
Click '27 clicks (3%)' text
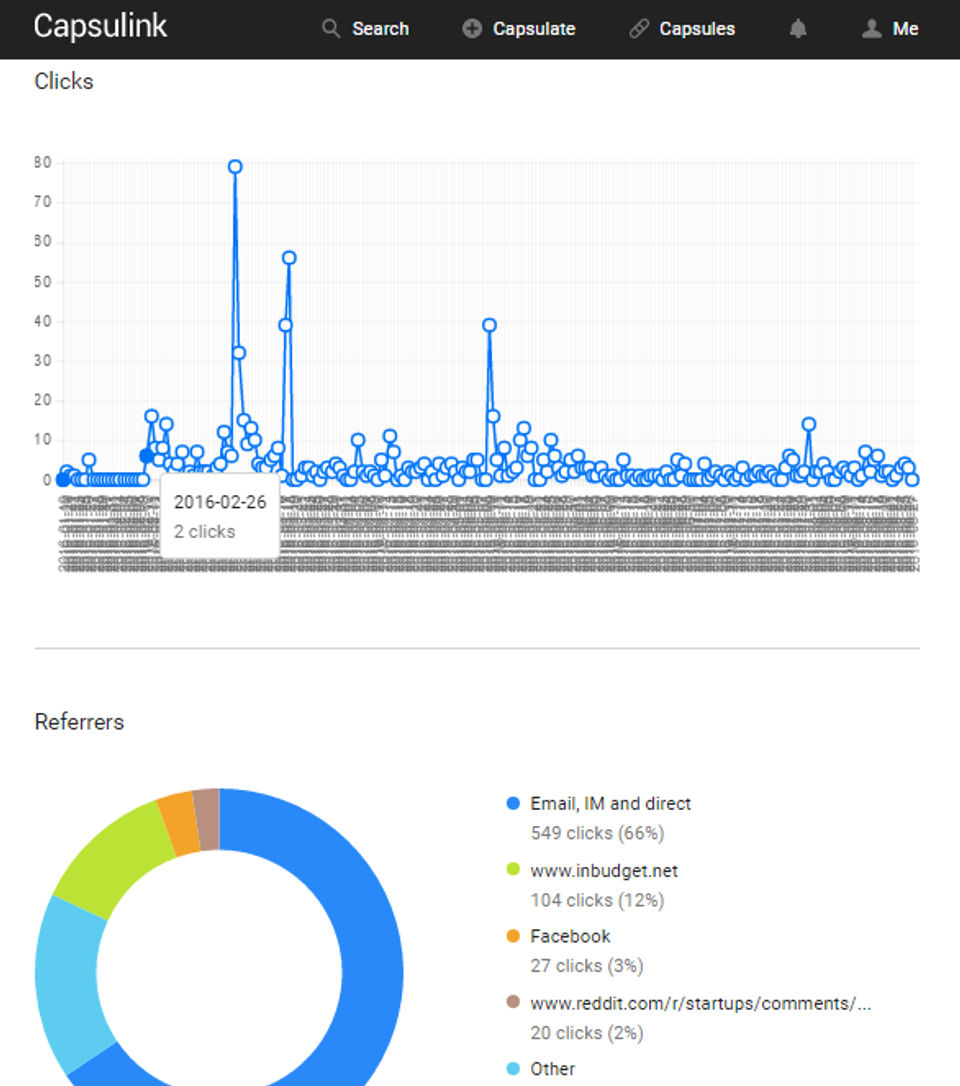tap(587, 966)
